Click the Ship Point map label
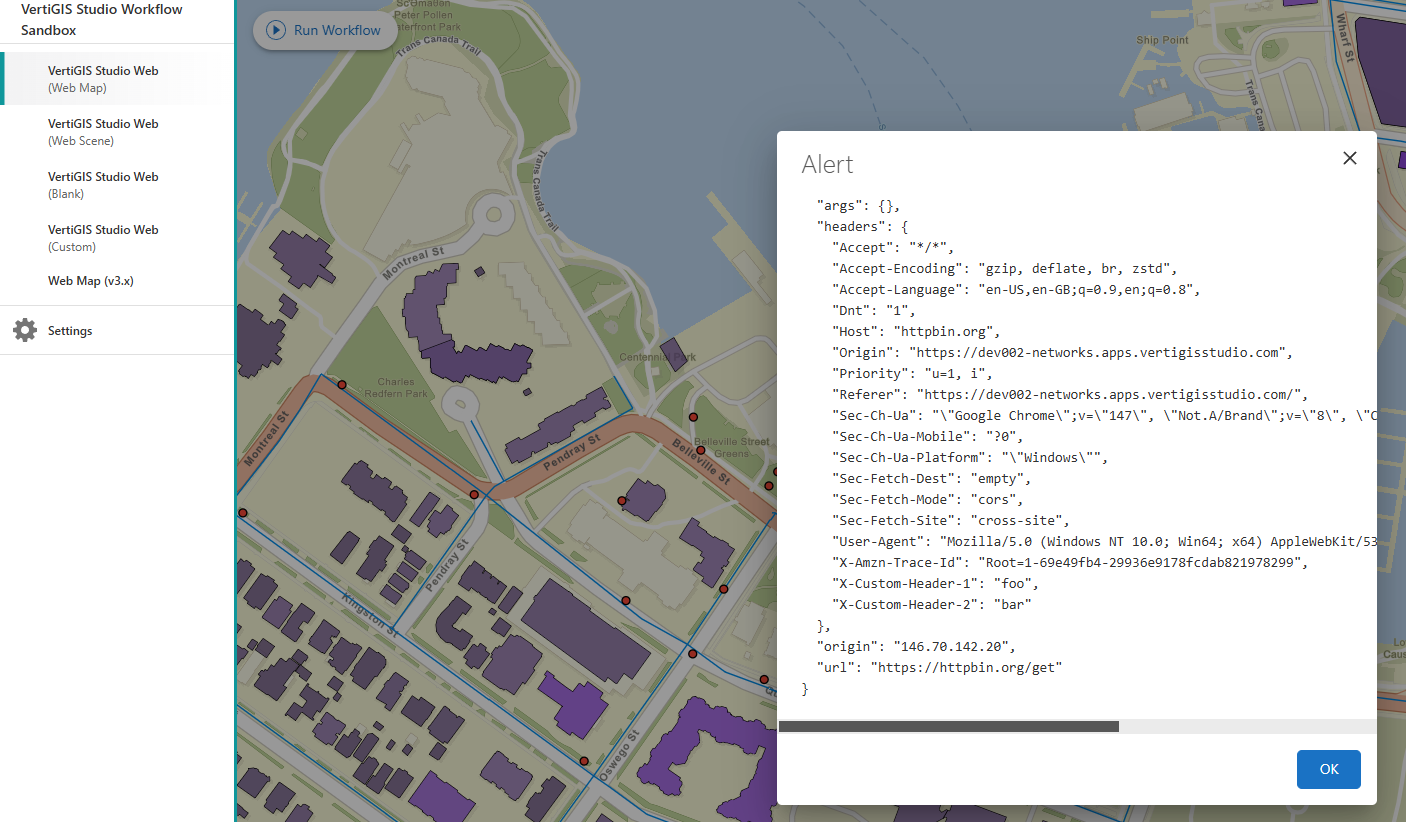This screenshot has width=1406, height=822. pyautogui.click(x=1162, y=40)
